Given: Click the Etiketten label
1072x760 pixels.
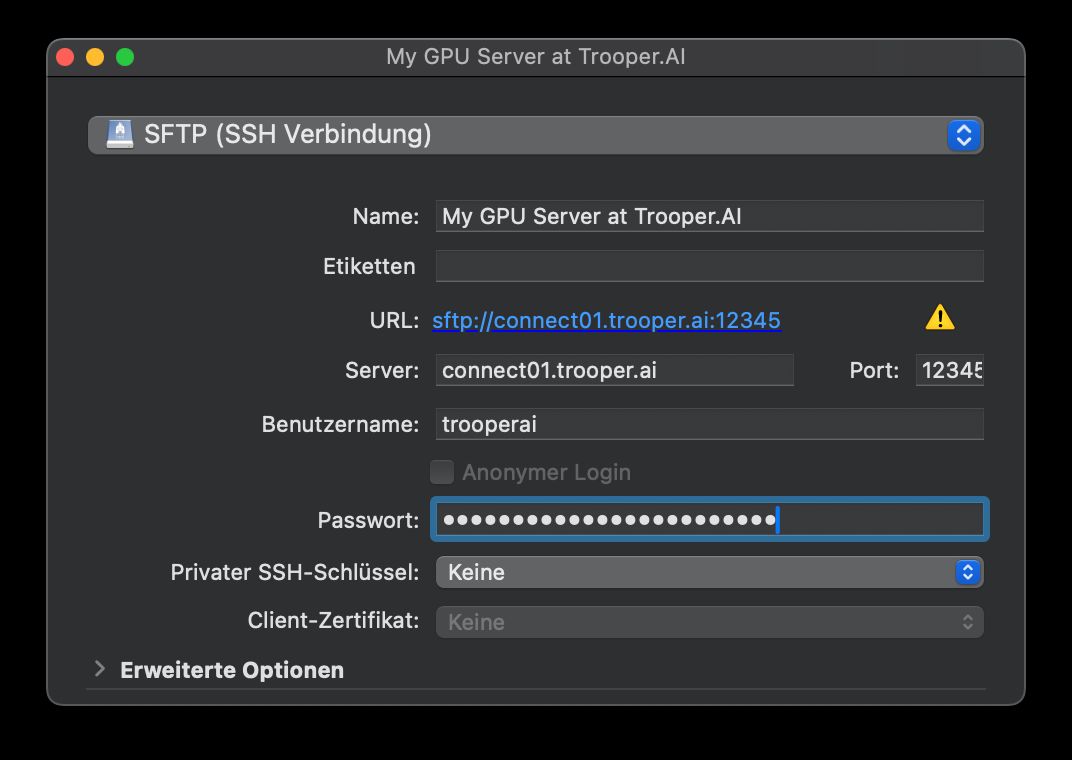Looking at the screenshot, I should (x=369, y=266).
